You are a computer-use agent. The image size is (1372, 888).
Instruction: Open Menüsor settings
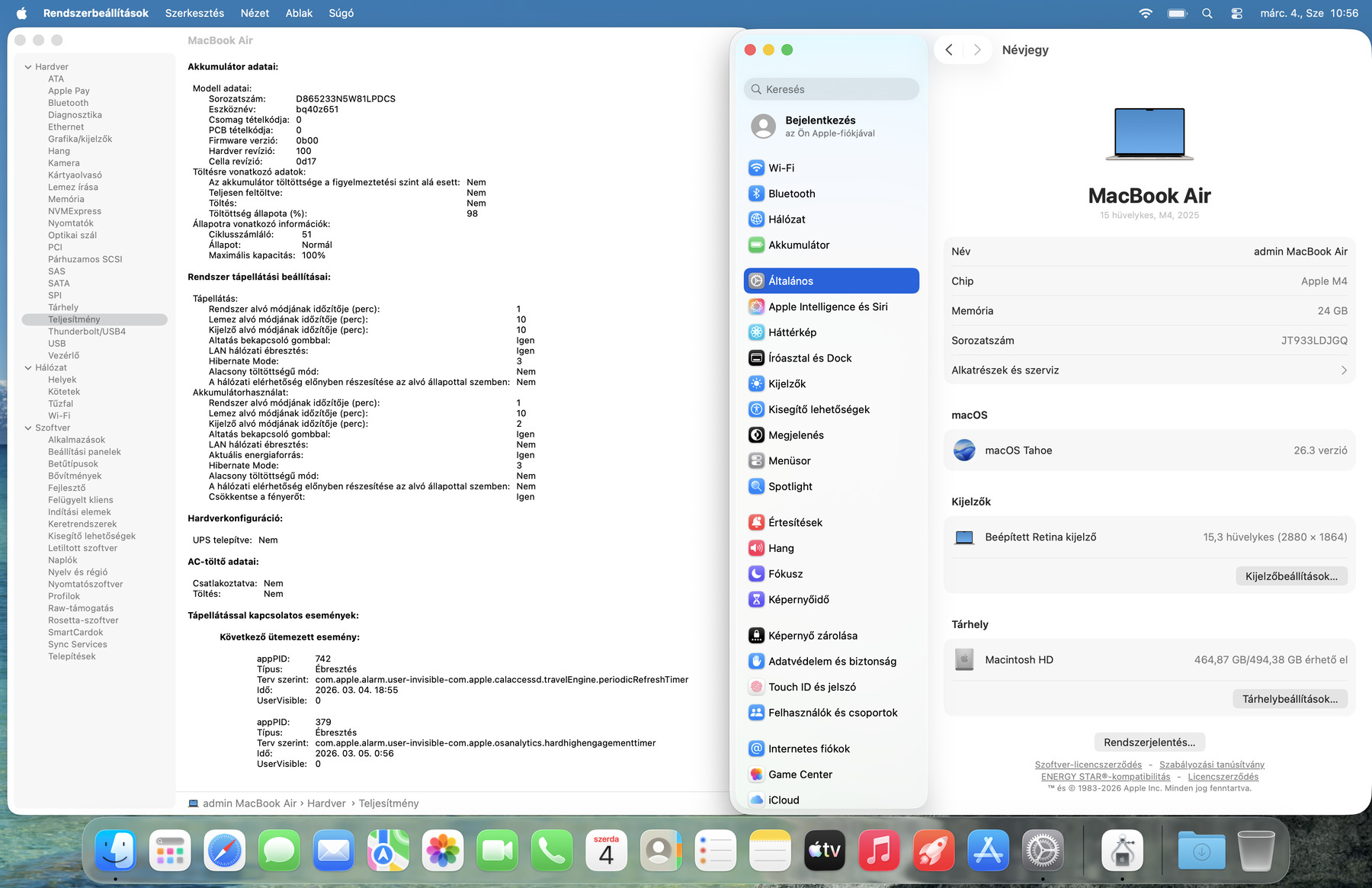(x=831, y=461)
